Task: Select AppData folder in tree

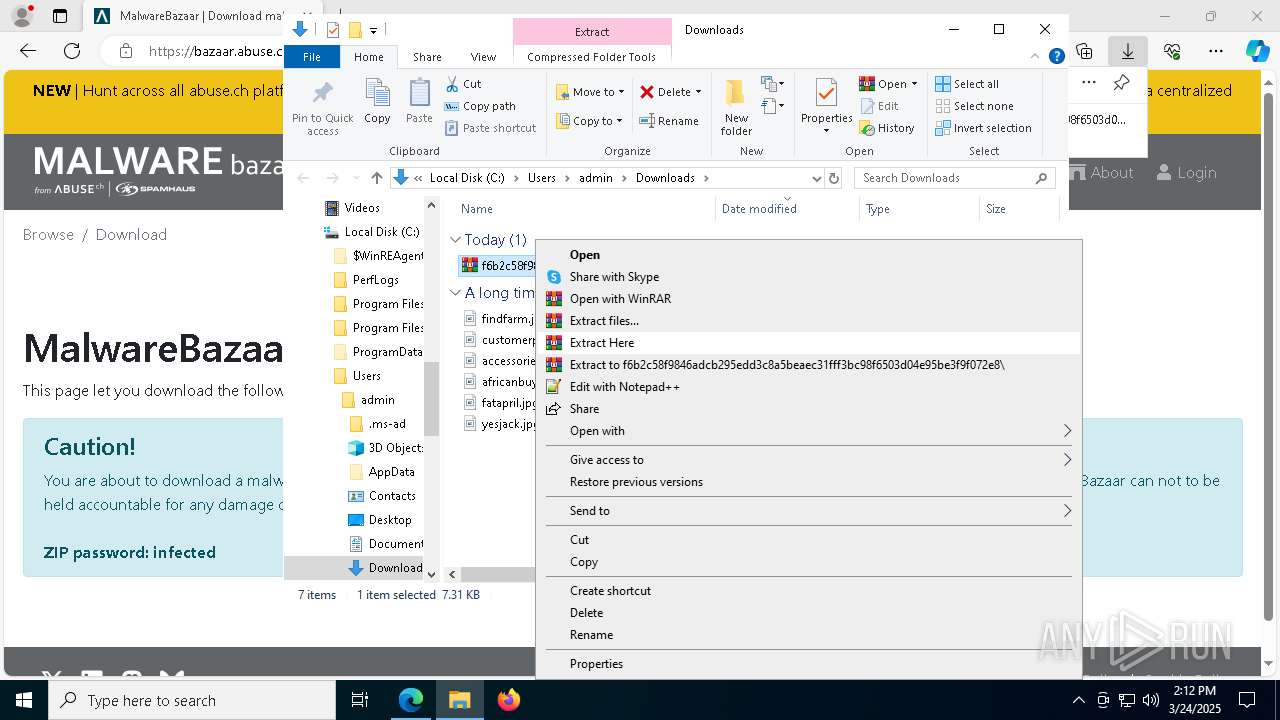Action: 381,472
